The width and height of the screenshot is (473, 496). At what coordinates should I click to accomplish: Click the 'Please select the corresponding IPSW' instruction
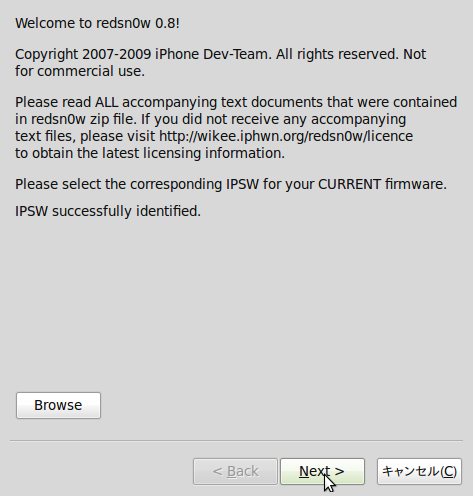click(x=231, y=184)
